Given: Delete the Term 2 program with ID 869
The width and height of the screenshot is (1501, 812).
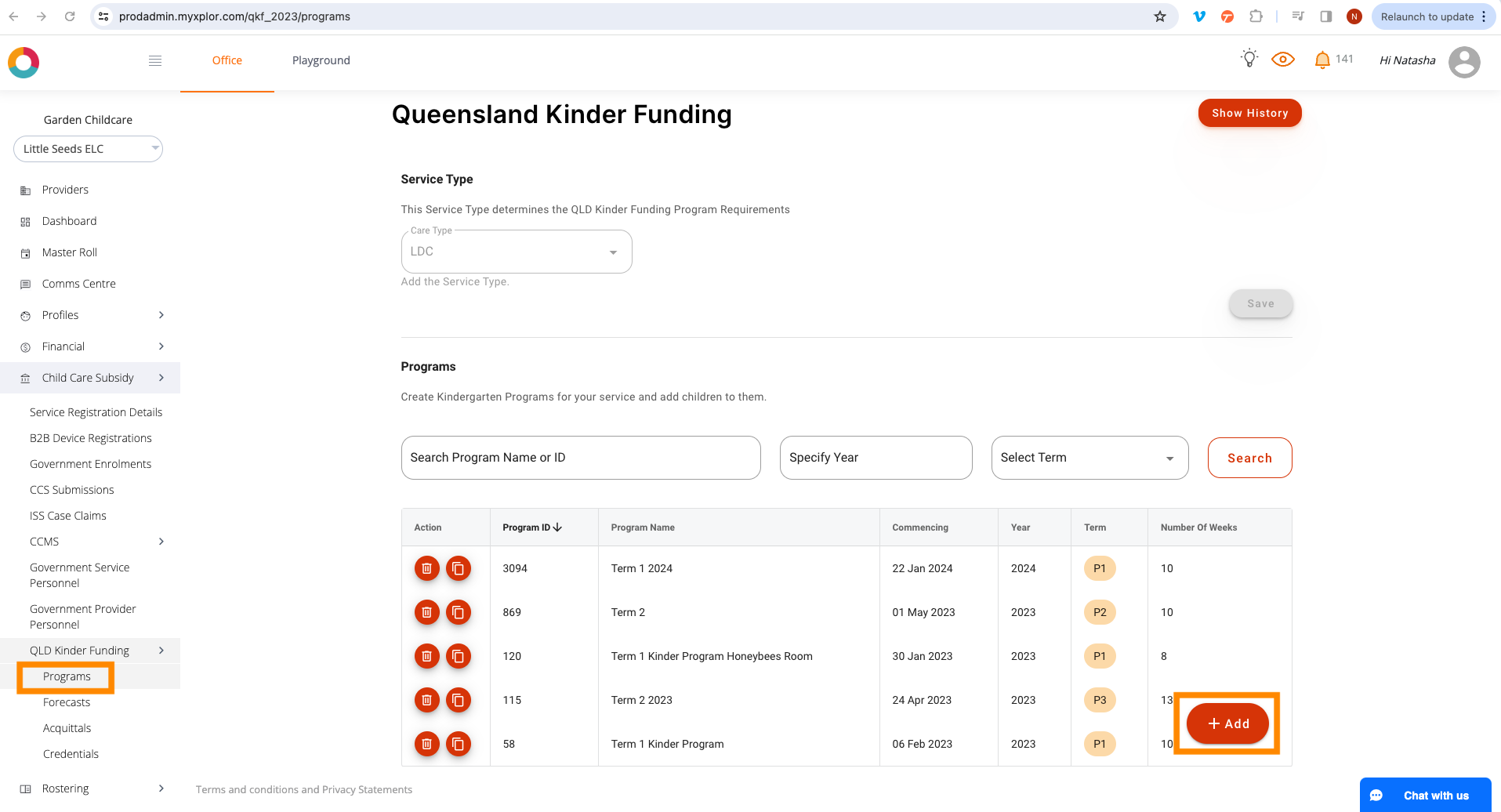Looking at the screenshot, I should tap(426, 612).
